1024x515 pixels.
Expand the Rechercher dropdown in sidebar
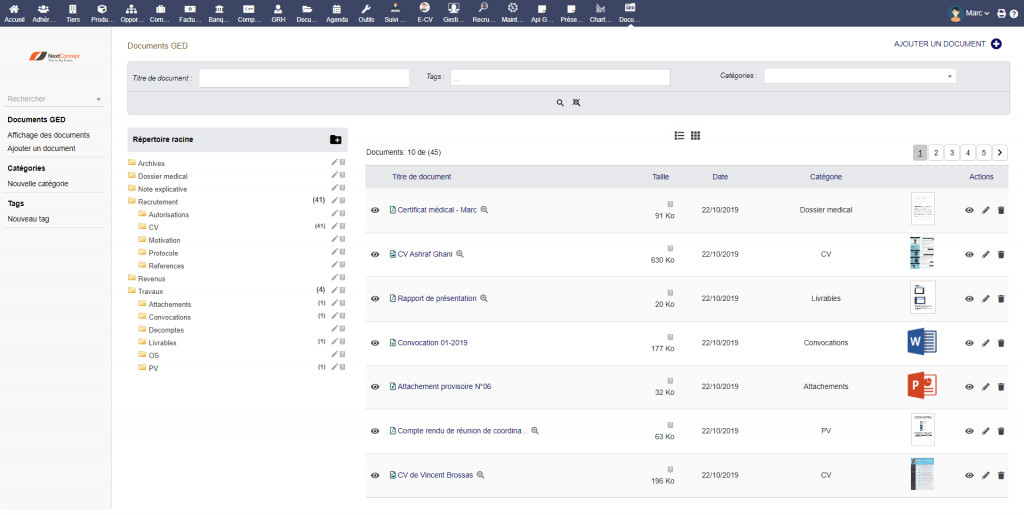54,99
